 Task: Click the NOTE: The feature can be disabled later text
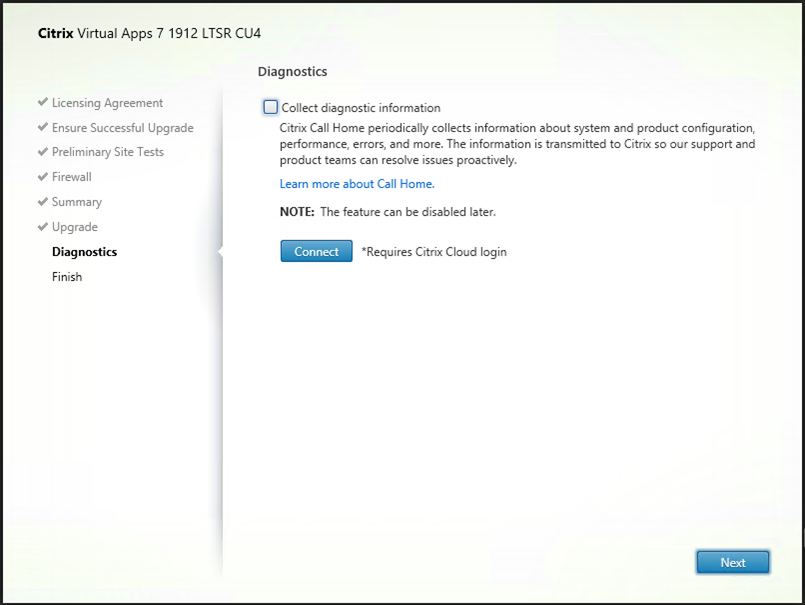point(388,212)
